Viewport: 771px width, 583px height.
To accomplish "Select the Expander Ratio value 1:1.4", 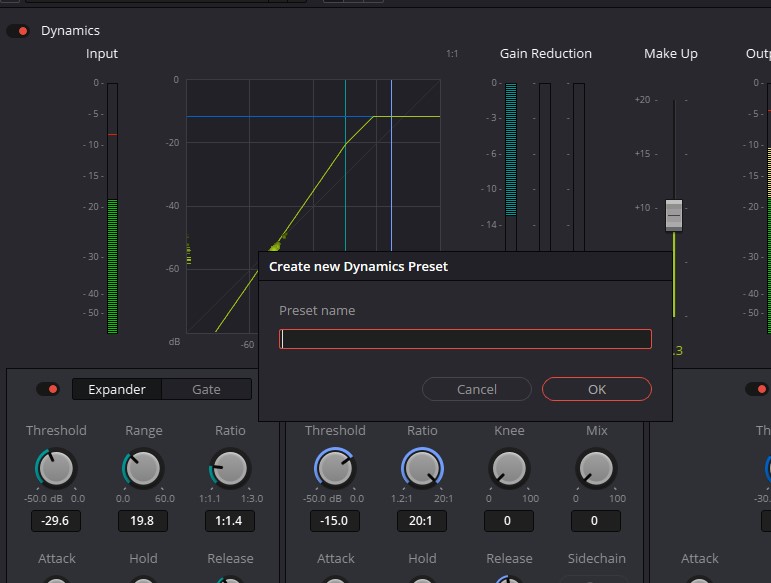I will [x=230, y=521].
